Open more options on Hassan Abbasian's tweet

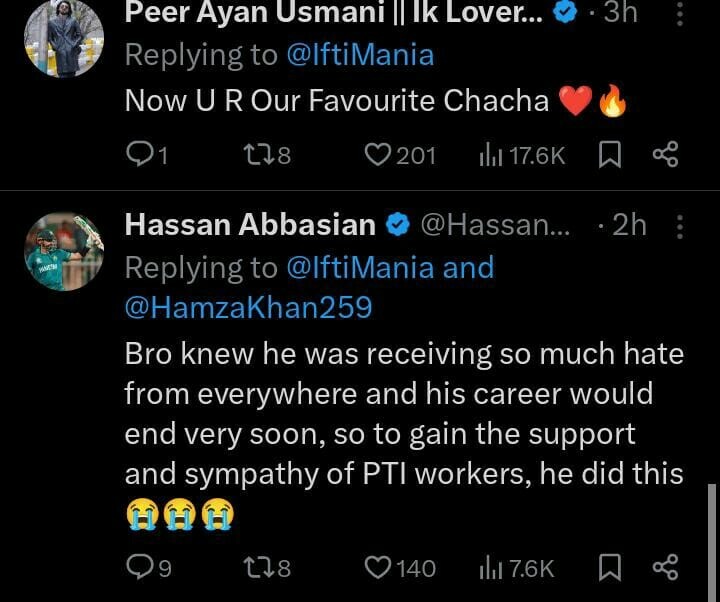click(681, 226)
